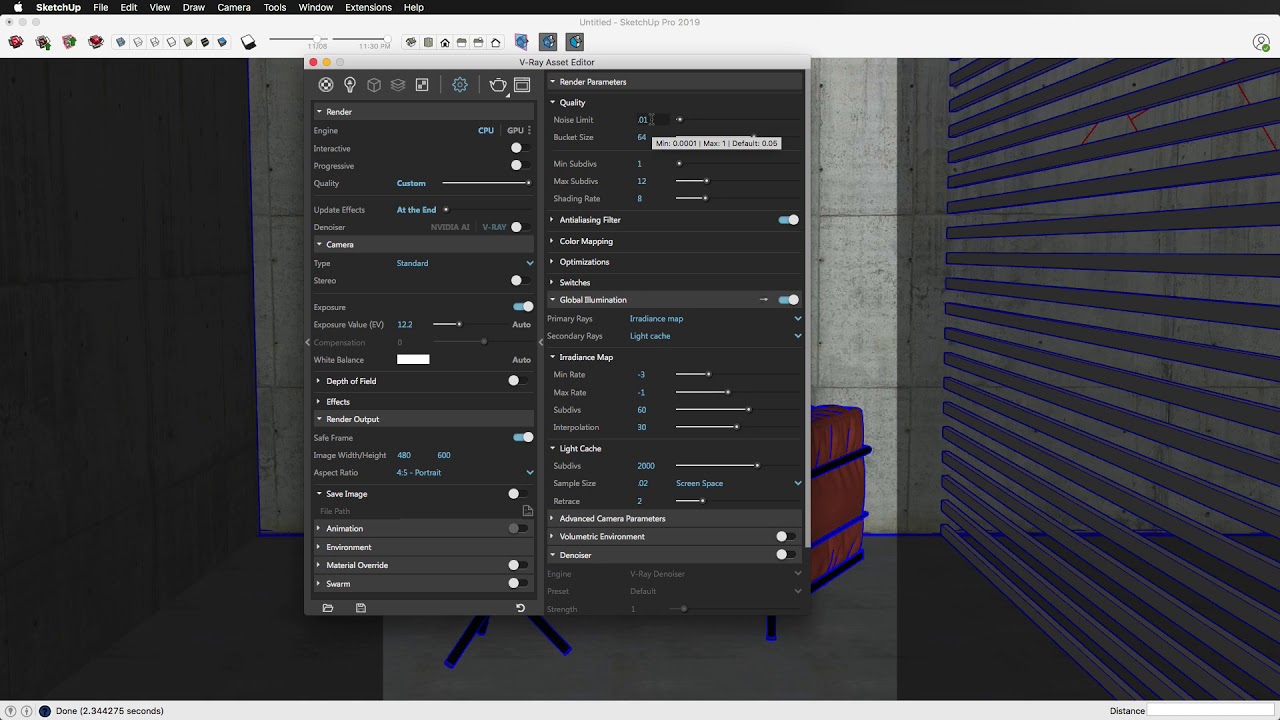Choose the NVIDIA AI denoiser option
1280x720 pixels.
coord(450,227)
